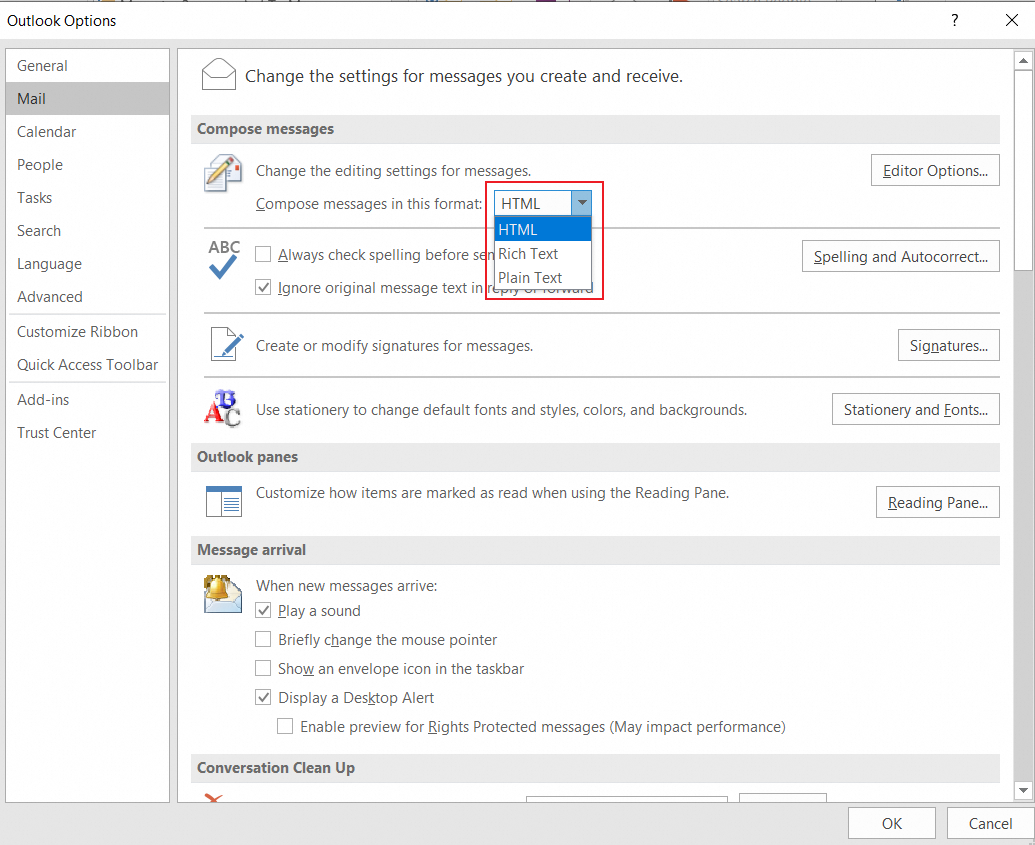Click the vertical scrollbar thumb

click(1023, 170)
